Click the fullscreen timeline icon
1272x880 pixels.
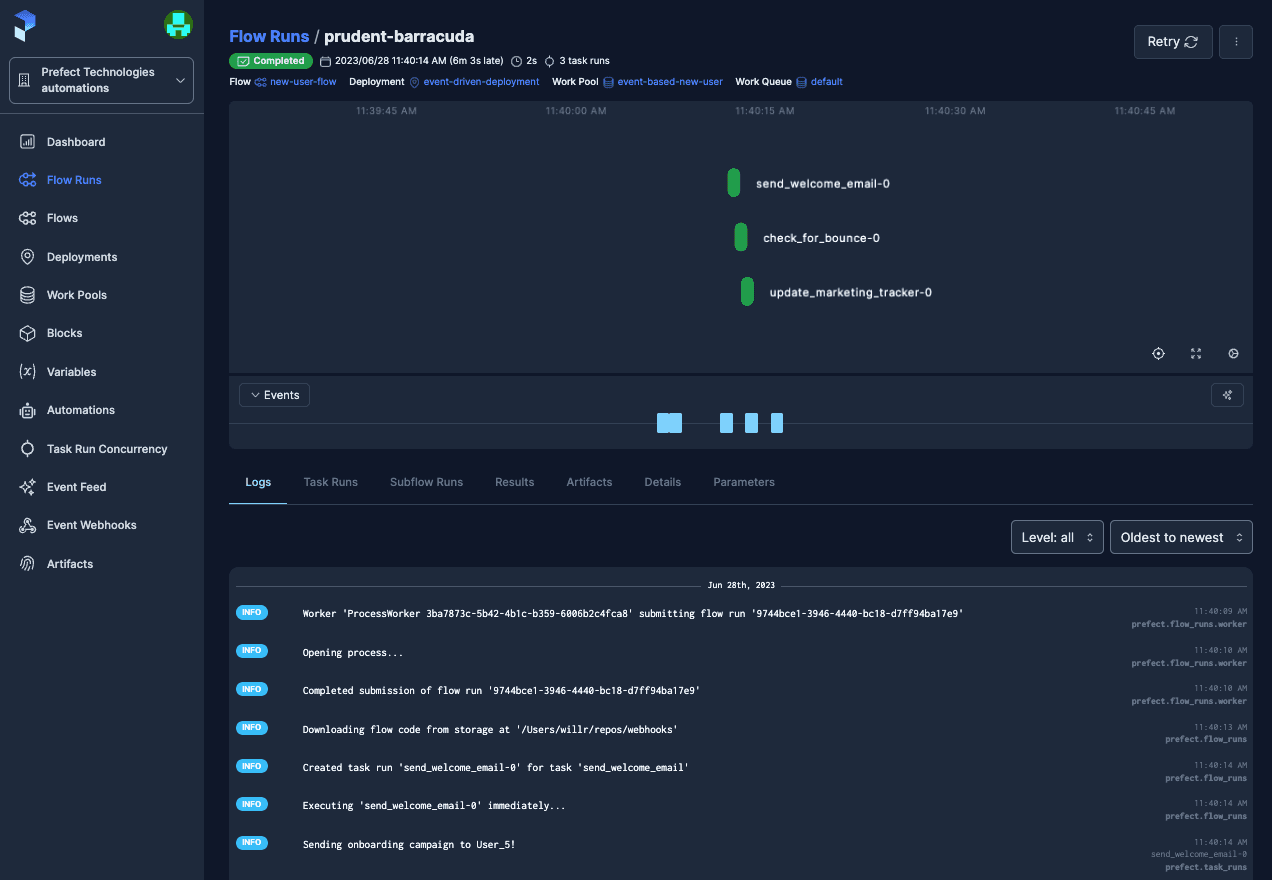point(1196,354)
